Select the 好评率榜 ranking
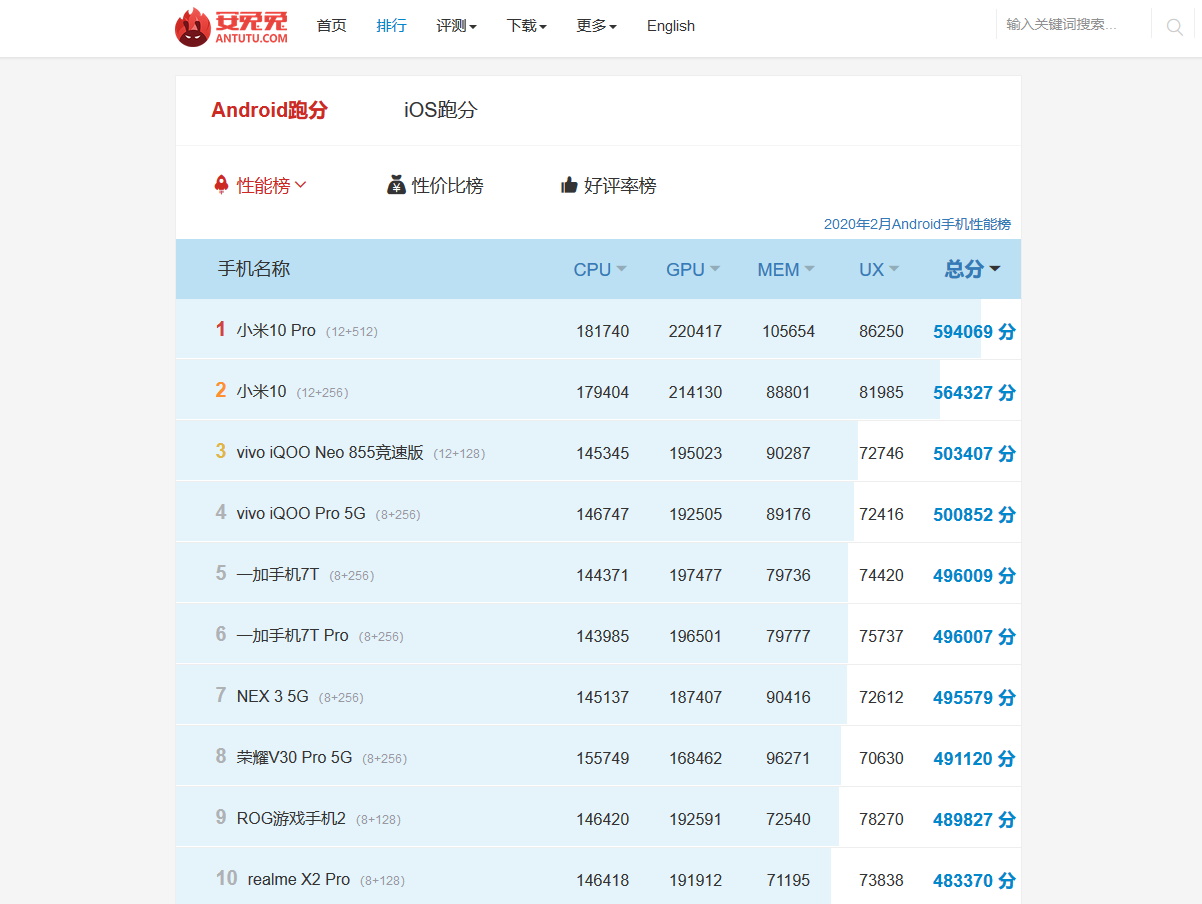 point(620,185)
